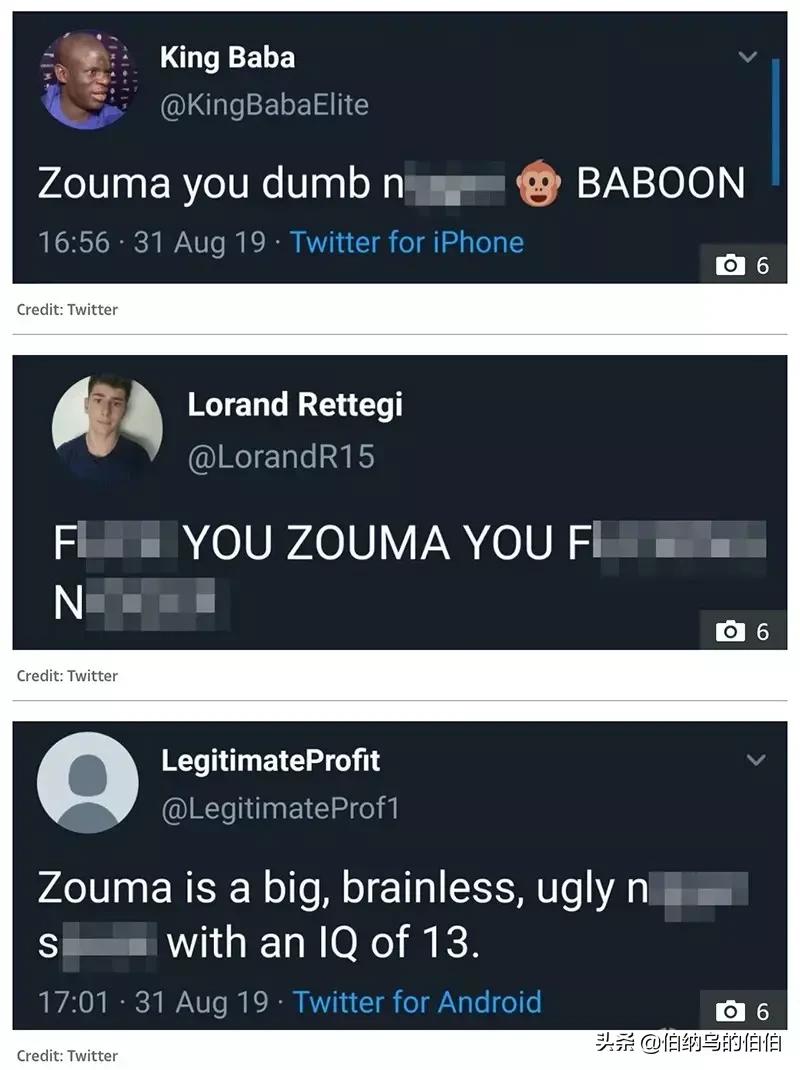Click the Toutiao watermark in the bottom corner
800x1070 pixels.
click(x=688, y=1042)
